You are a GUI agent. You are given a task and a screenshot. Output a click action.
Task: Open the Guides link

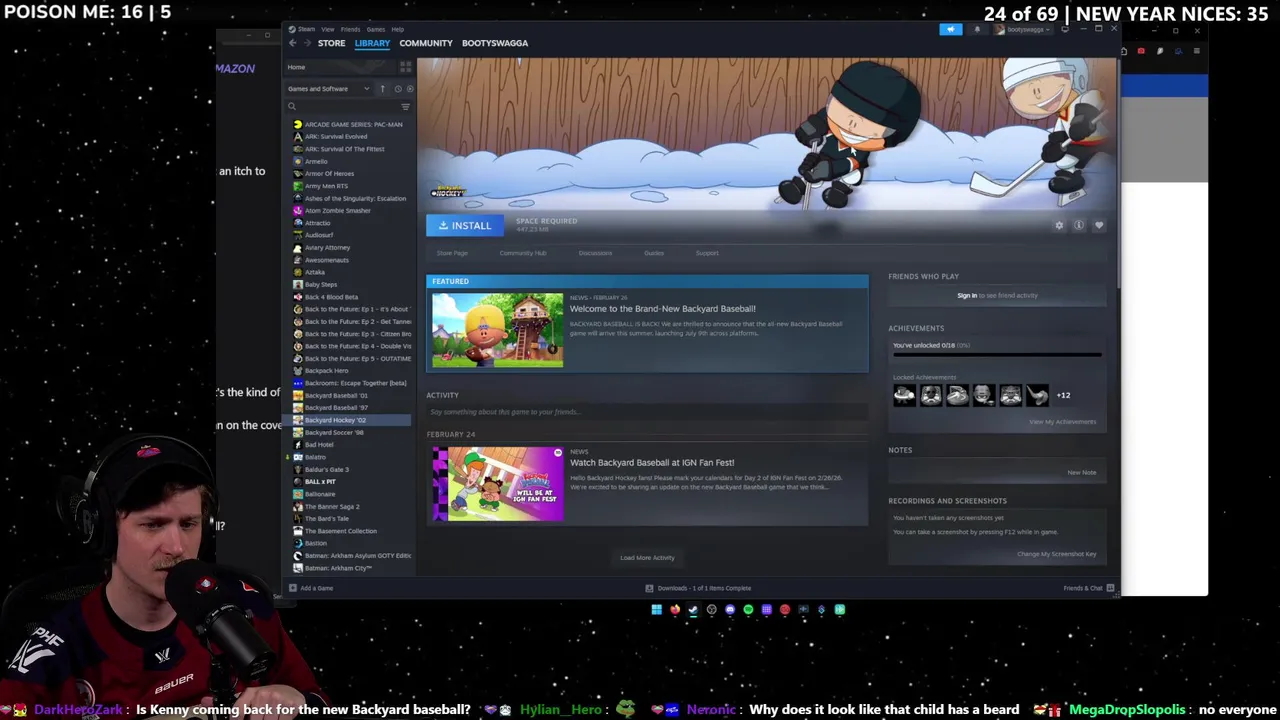click(654, 253)
